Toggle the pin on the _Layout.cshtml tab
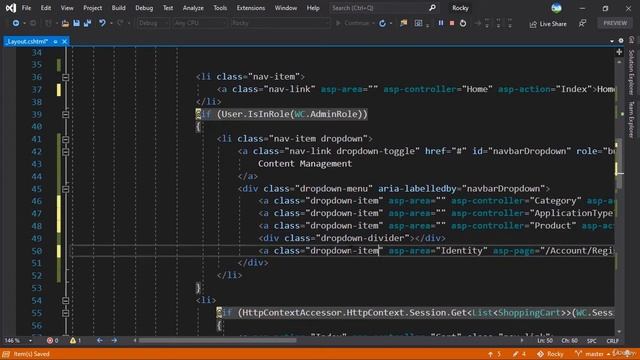 pos(56,41)
